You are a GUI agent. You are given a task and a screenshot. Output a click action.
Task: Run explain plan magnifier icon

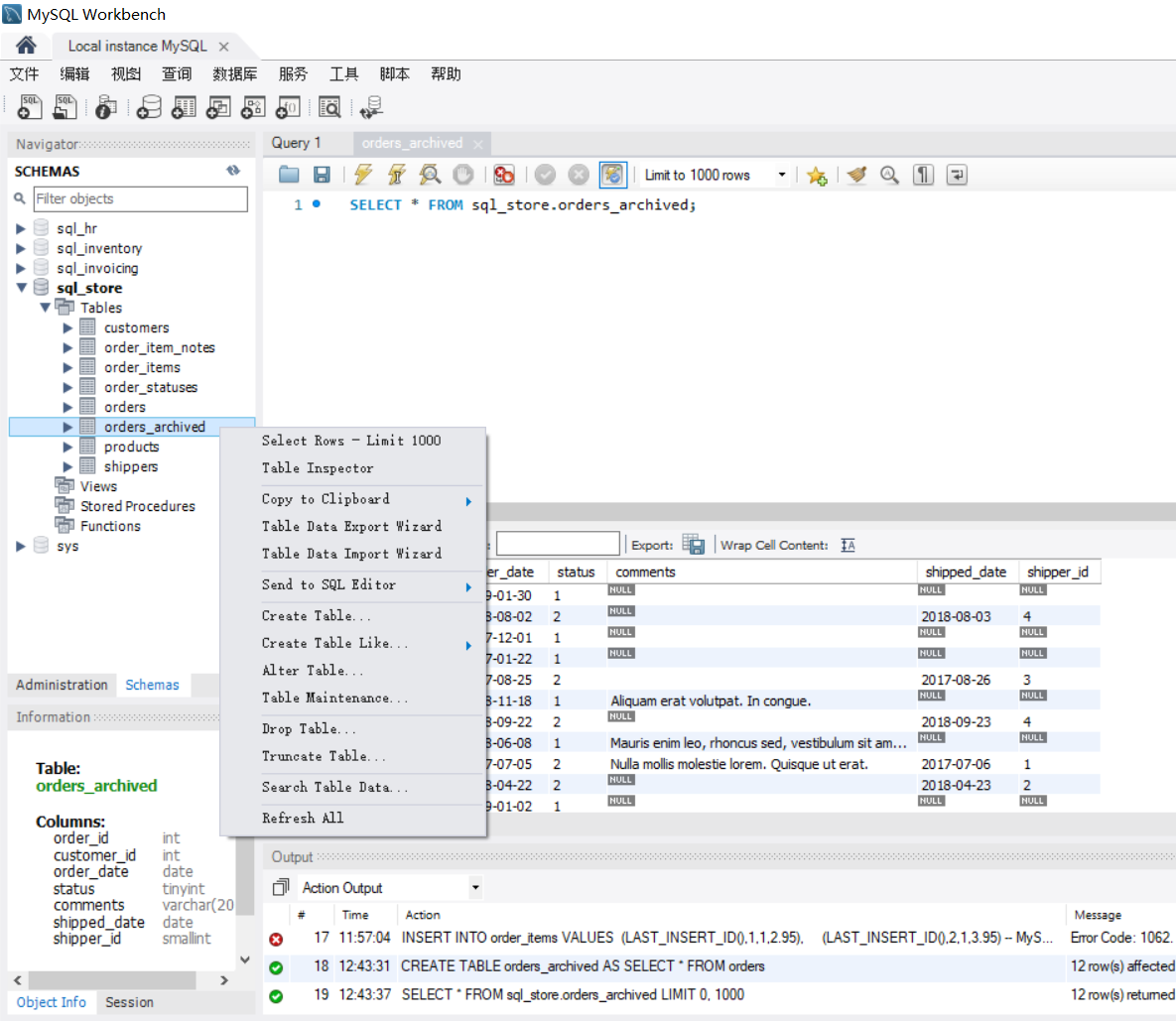tap(430, 175)
